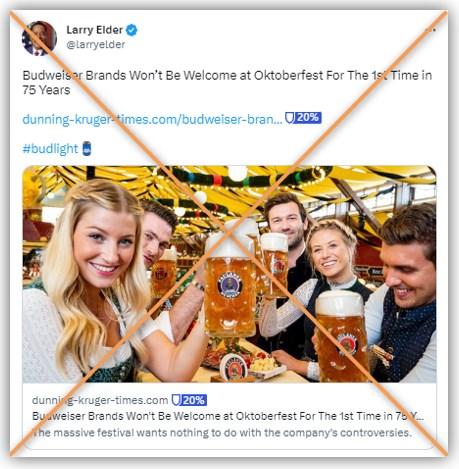Open the Larry Elder display name

[x=95, y=30]
